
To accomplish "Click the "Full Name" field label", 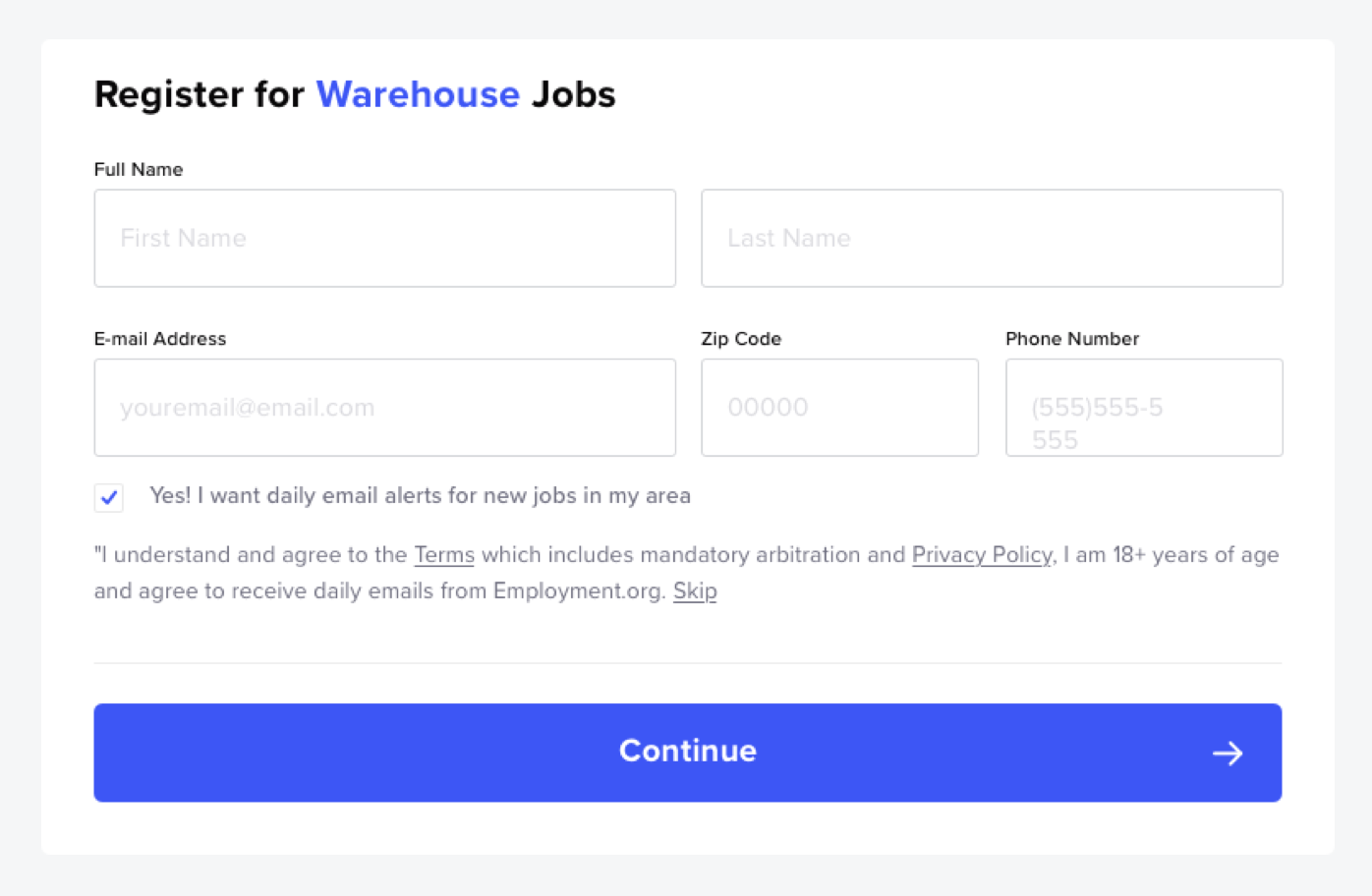I will point(139,170).
